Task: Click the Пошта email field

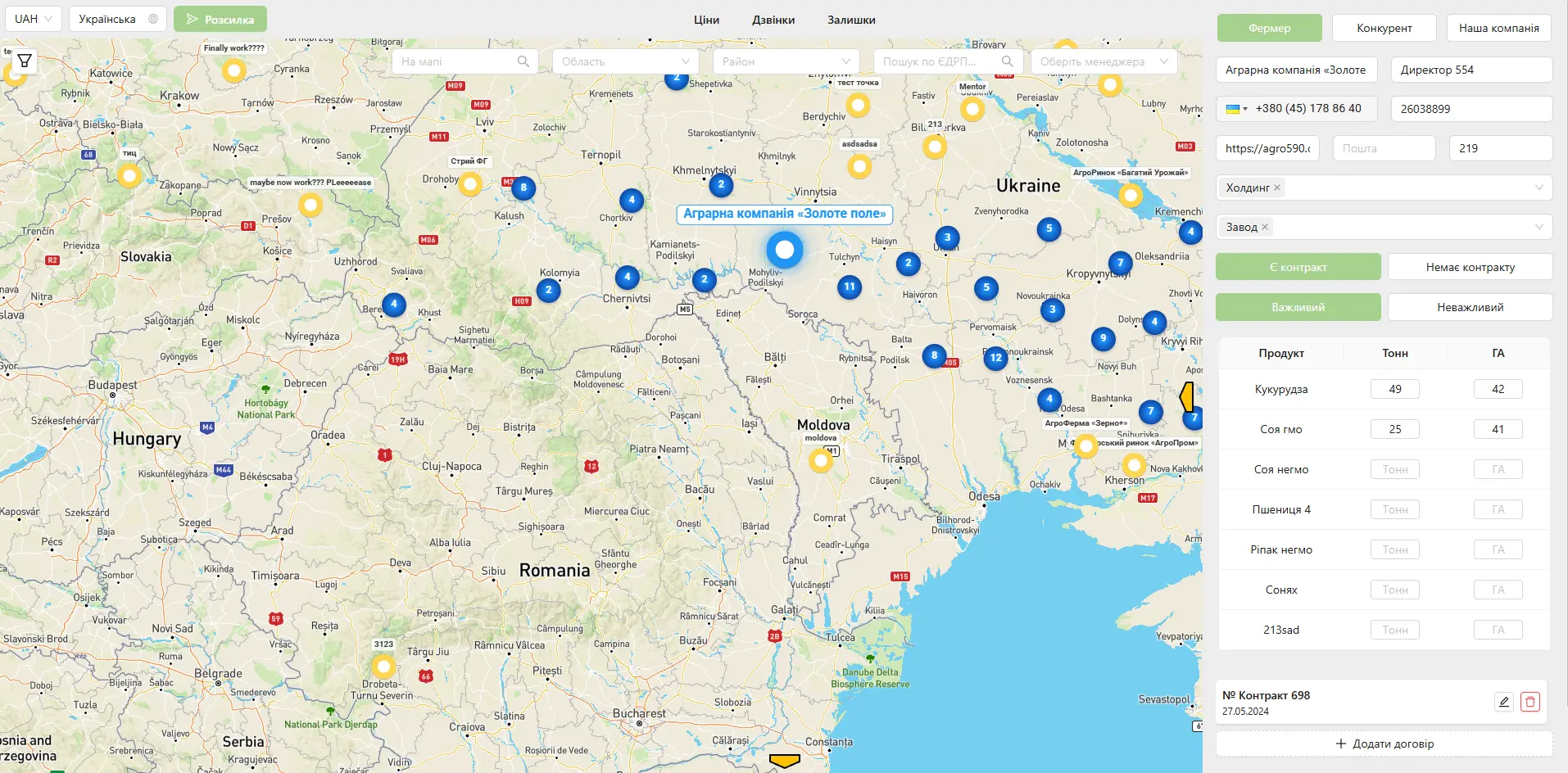Action: [x=1384, y=148]
